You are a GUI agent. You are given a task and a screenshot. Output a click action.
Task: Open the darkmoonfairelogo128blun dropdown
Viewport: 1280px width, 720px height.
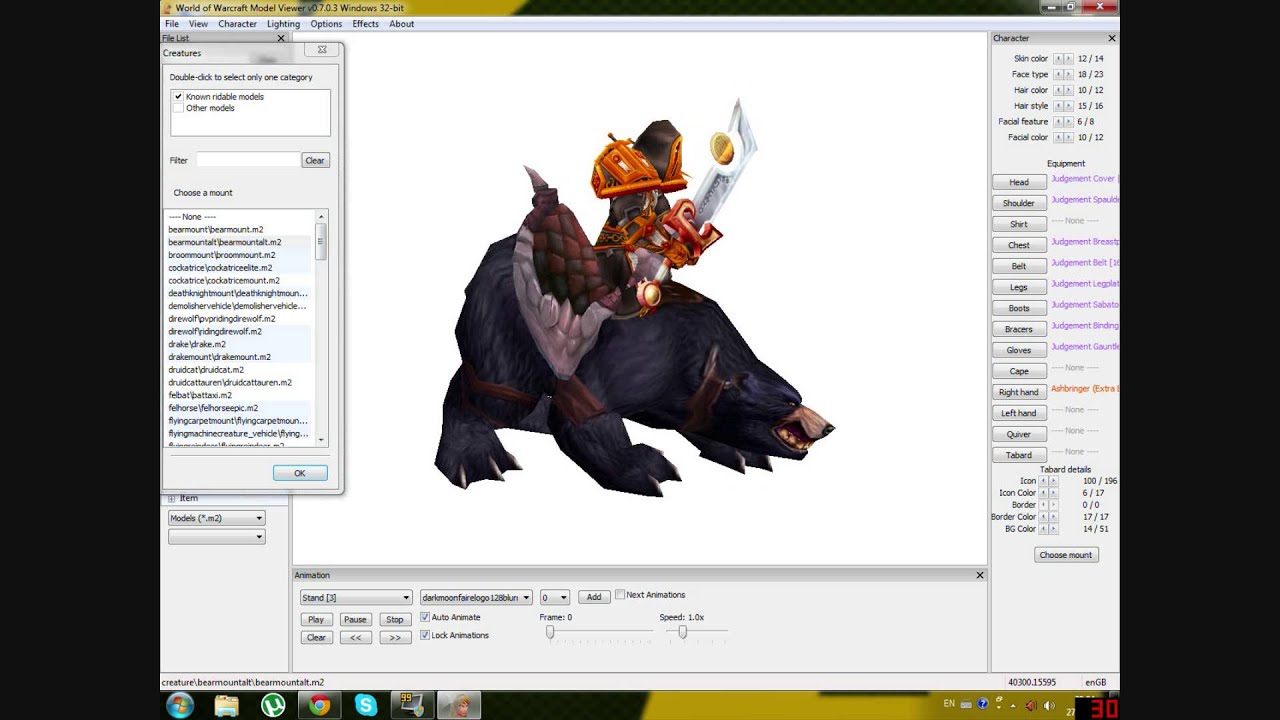click(476, 597)
